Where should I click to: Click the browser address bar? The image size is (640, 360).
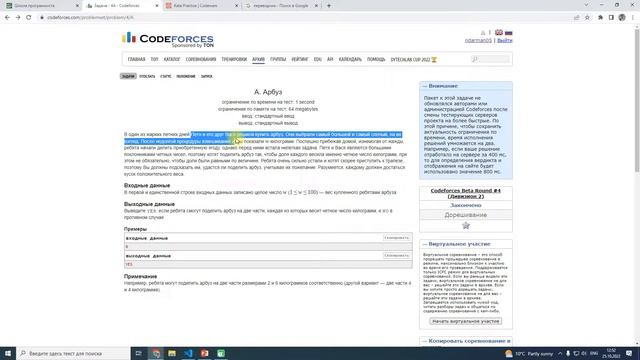pos(304,18)
